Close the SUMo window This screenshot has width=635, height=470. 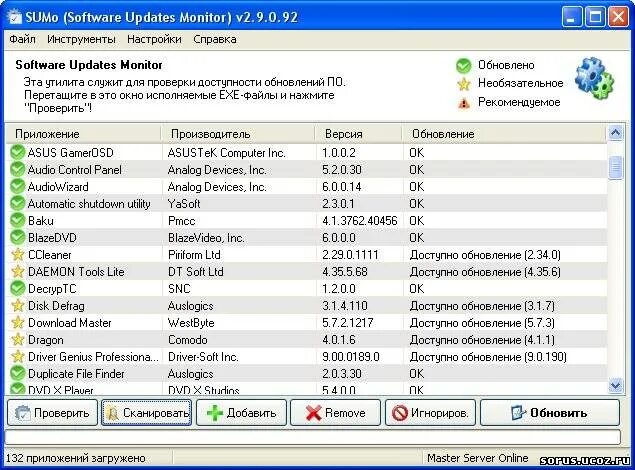(x=618, y=17)
